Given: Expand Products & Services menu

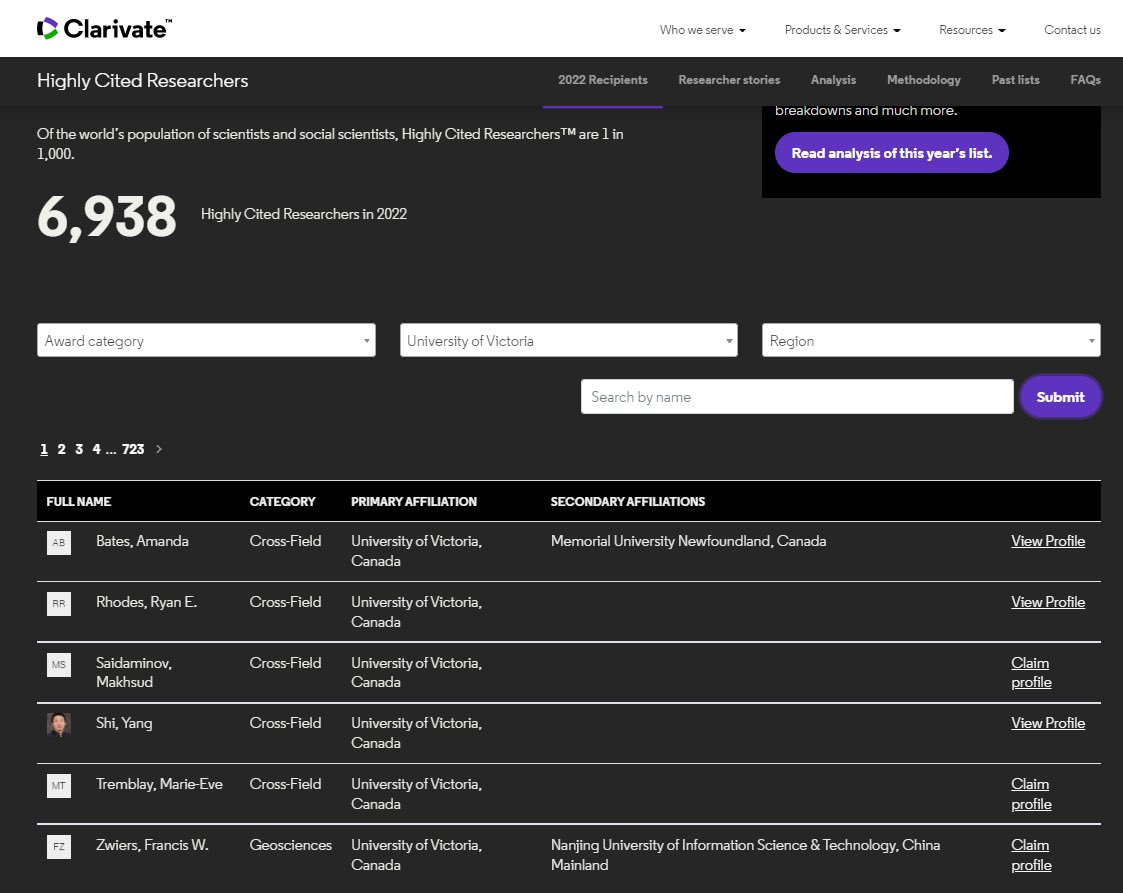Looking at the screenshot, I should (842, 30).
